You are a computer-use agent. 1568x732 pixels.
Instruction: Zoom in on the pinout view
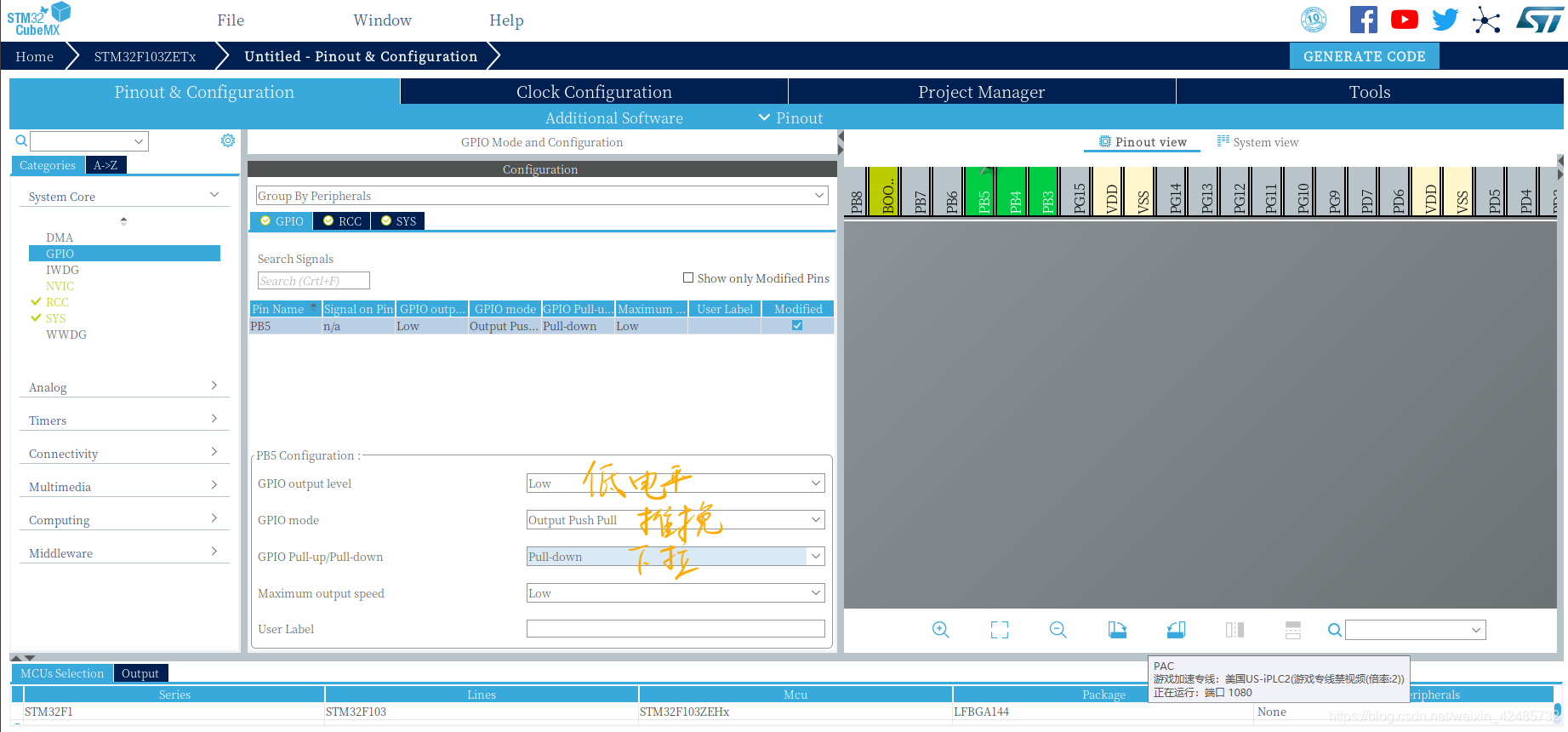click(x=940, y=630)
